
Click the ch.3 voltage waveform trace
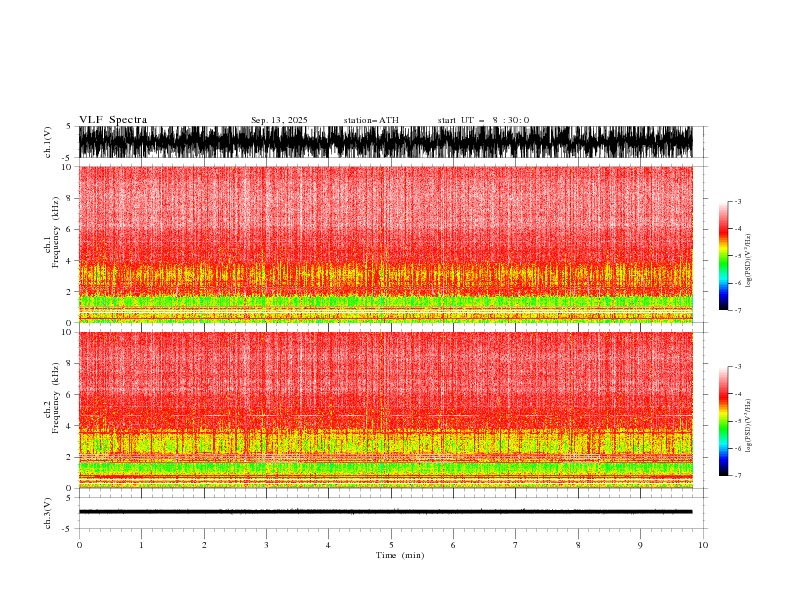coord(386,512)
